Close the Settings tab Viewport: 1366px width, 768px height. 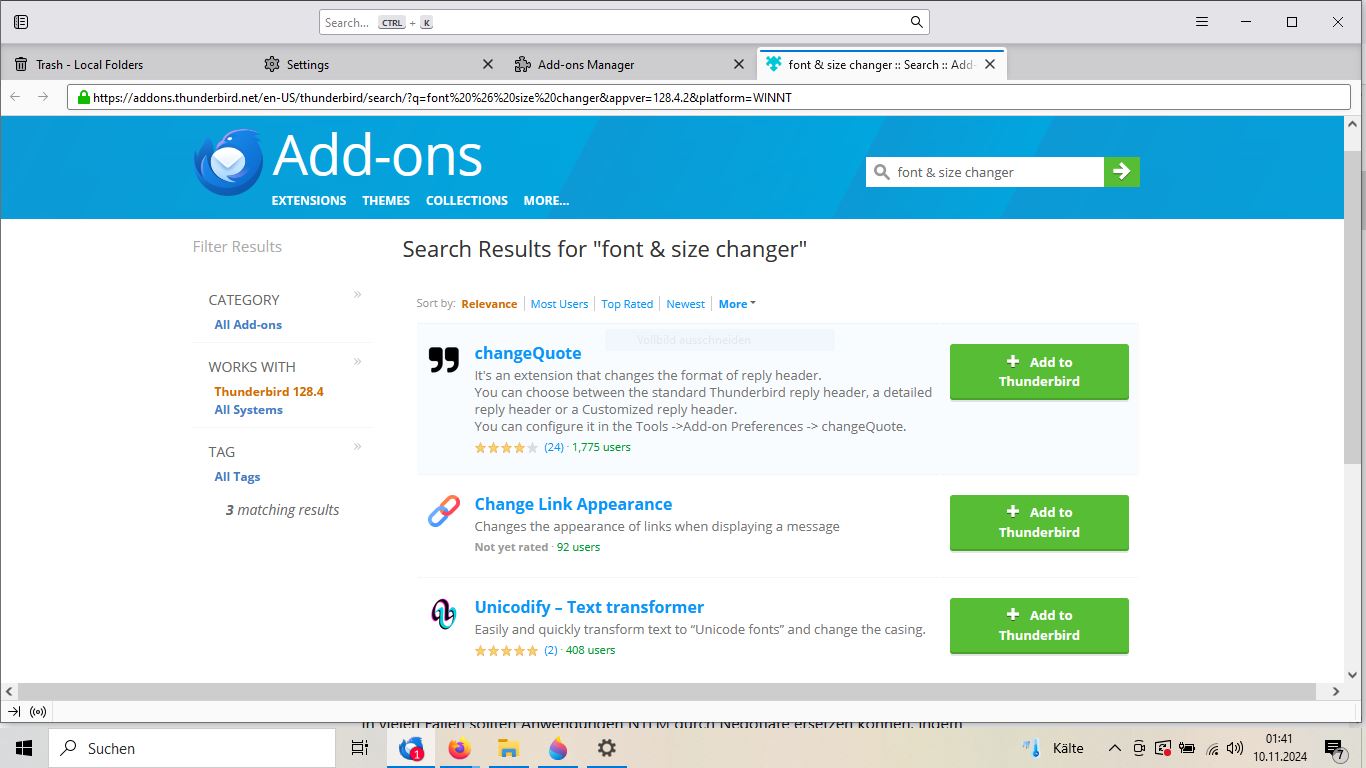[488, 64]
